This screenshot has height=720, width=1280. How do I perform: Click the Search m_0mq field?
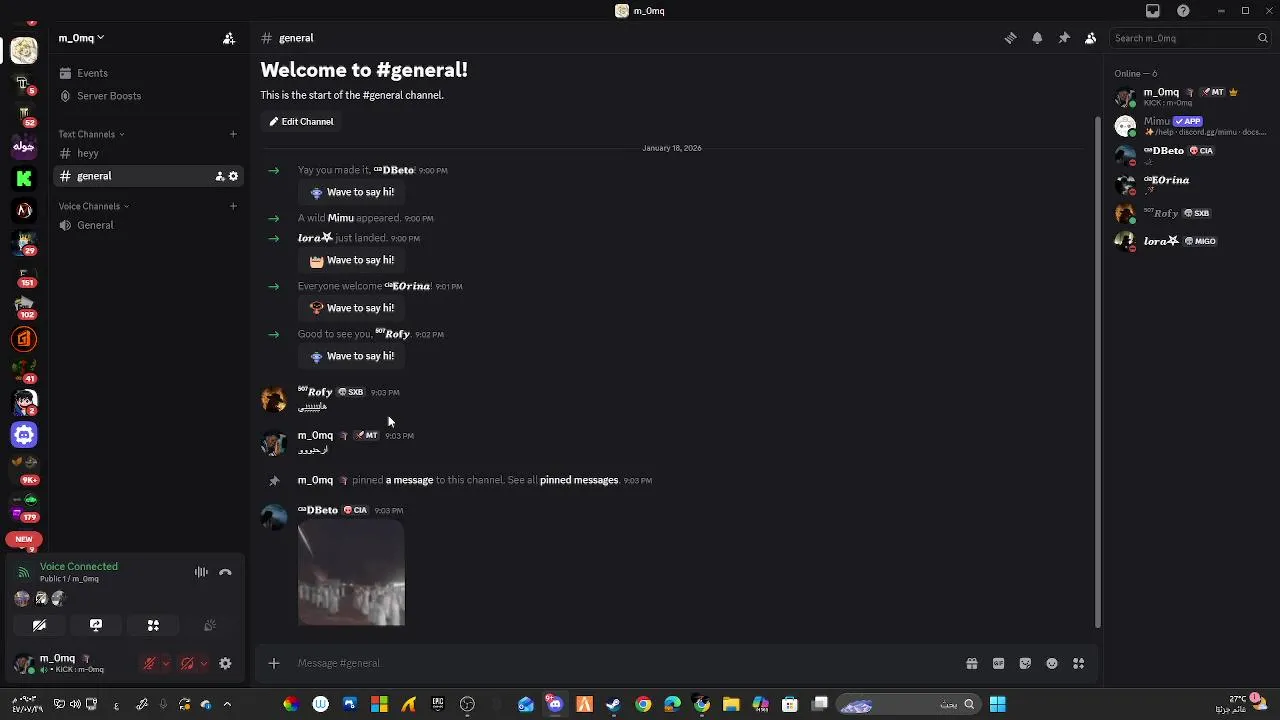(1190, 38)
